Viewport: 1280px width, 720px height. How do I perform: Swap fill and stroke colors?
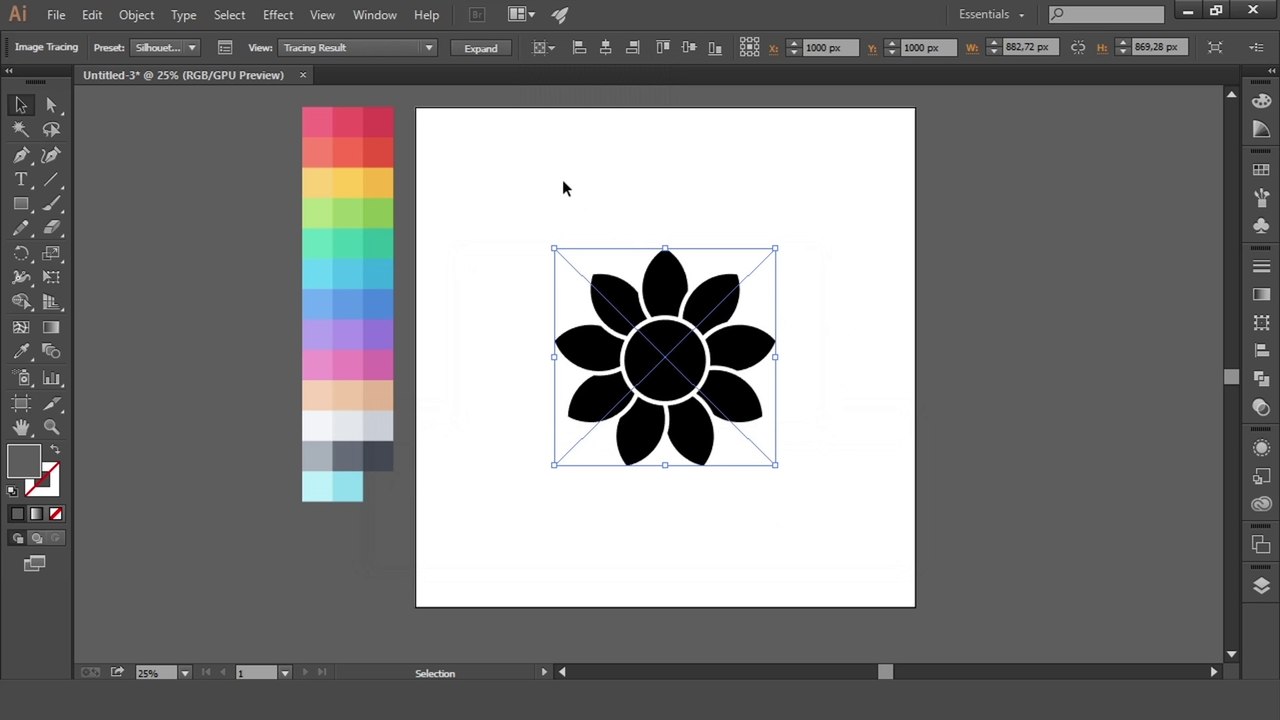[55, 450]
